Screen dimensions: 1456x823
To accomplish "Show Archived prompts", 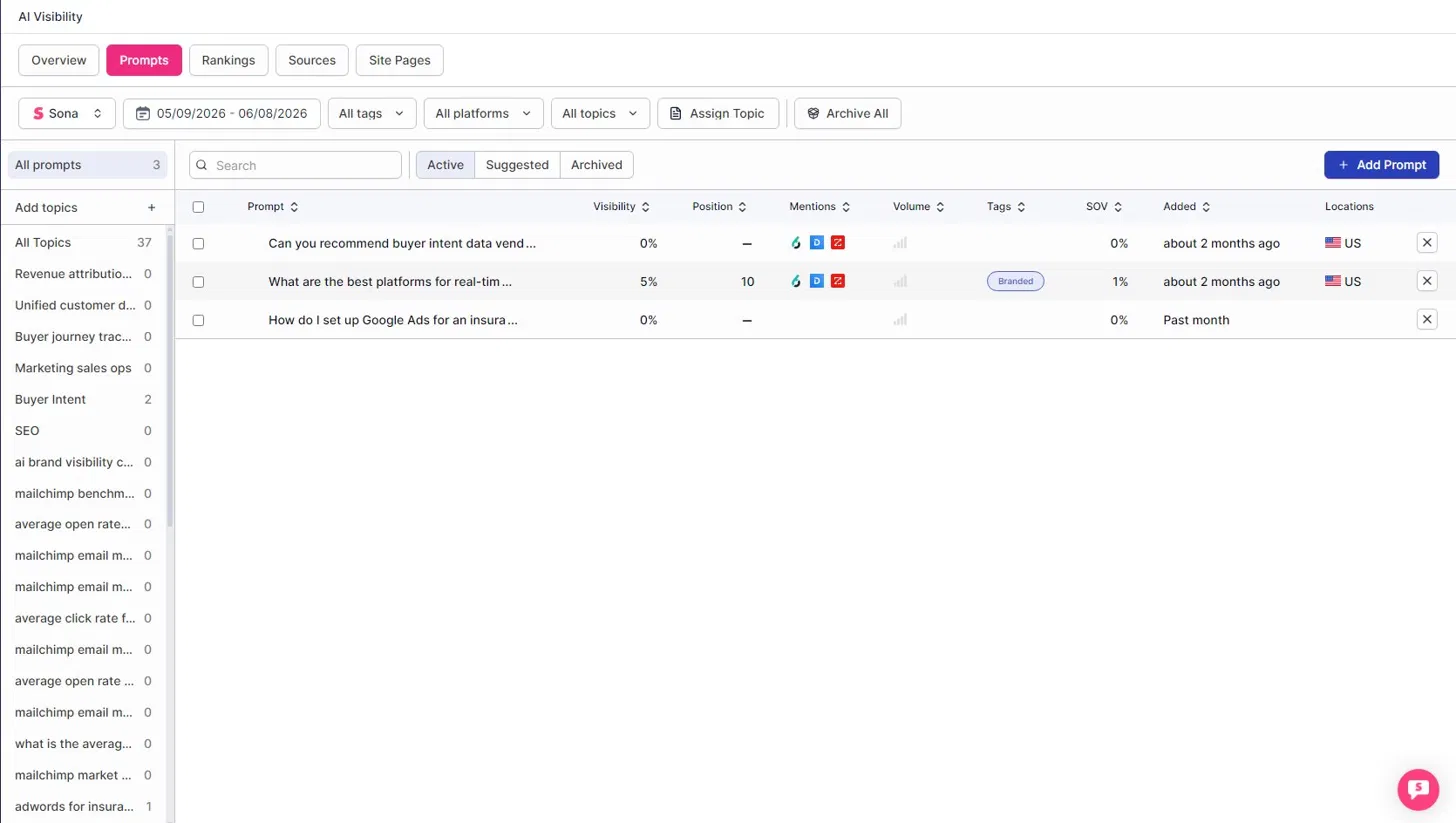I will pyautogui.click(x=597, y=165).
